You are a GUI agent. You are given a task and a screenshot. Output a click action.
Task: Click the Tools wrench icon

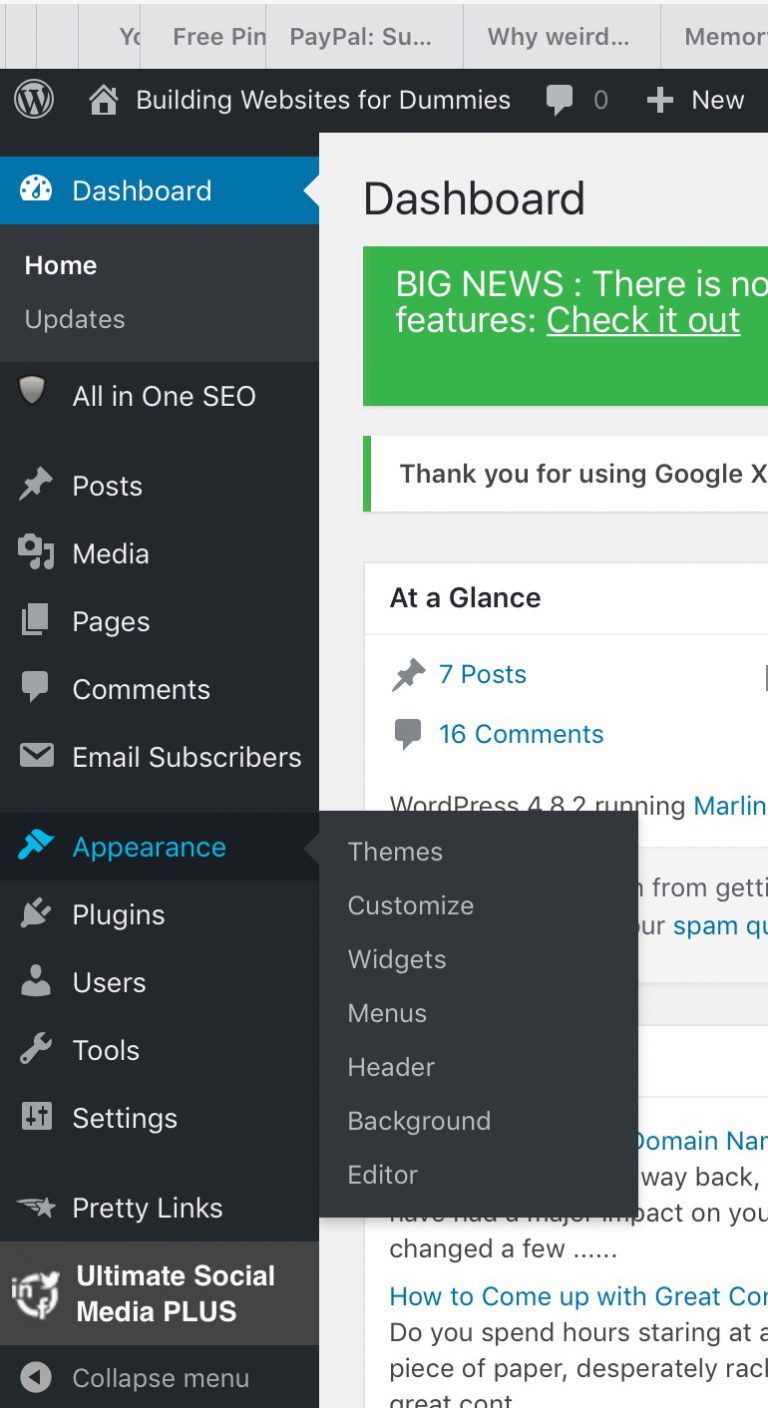click(36, 1050)
